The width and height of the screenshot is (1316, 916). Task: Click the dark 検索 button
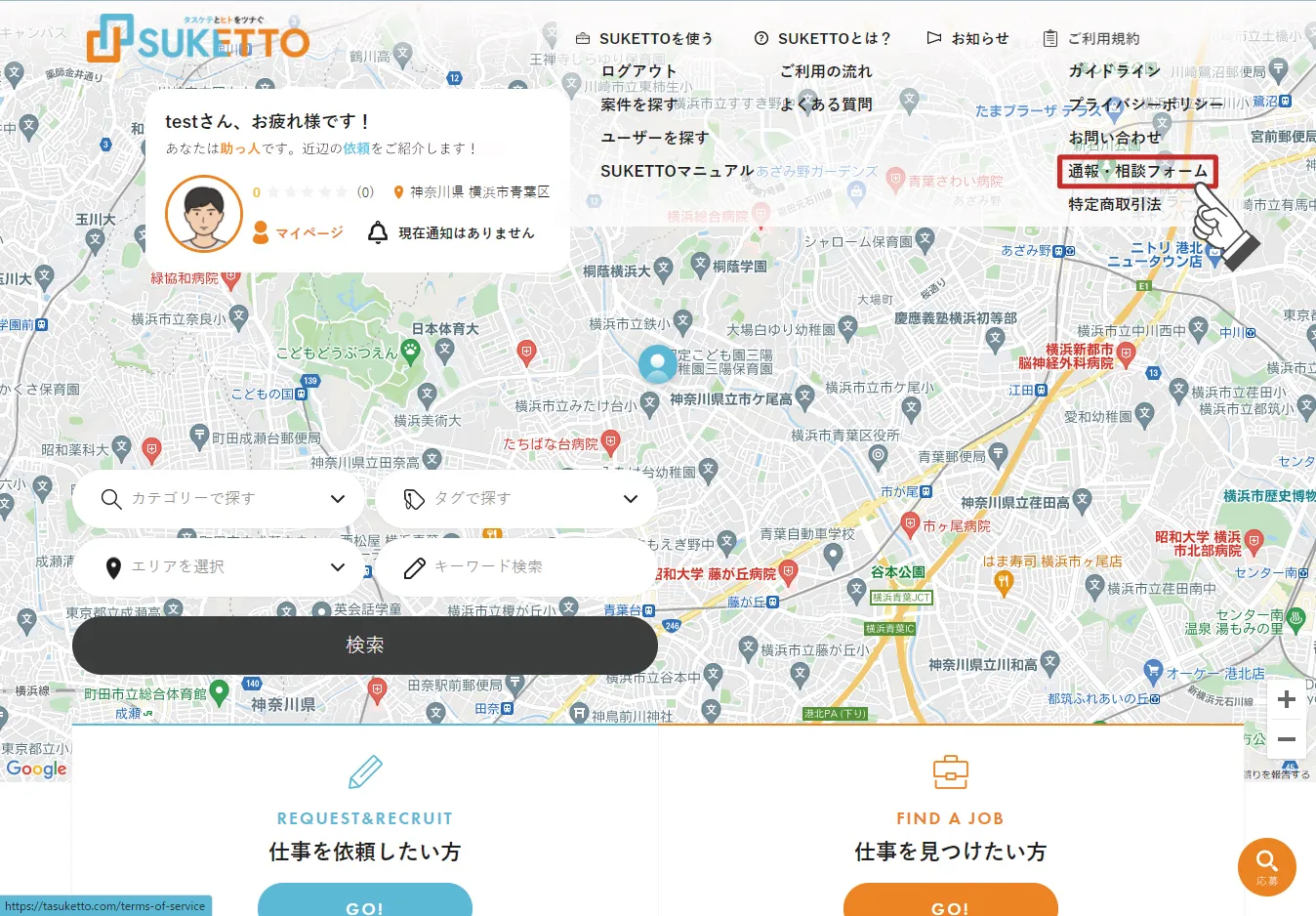[x=365, y=645]
